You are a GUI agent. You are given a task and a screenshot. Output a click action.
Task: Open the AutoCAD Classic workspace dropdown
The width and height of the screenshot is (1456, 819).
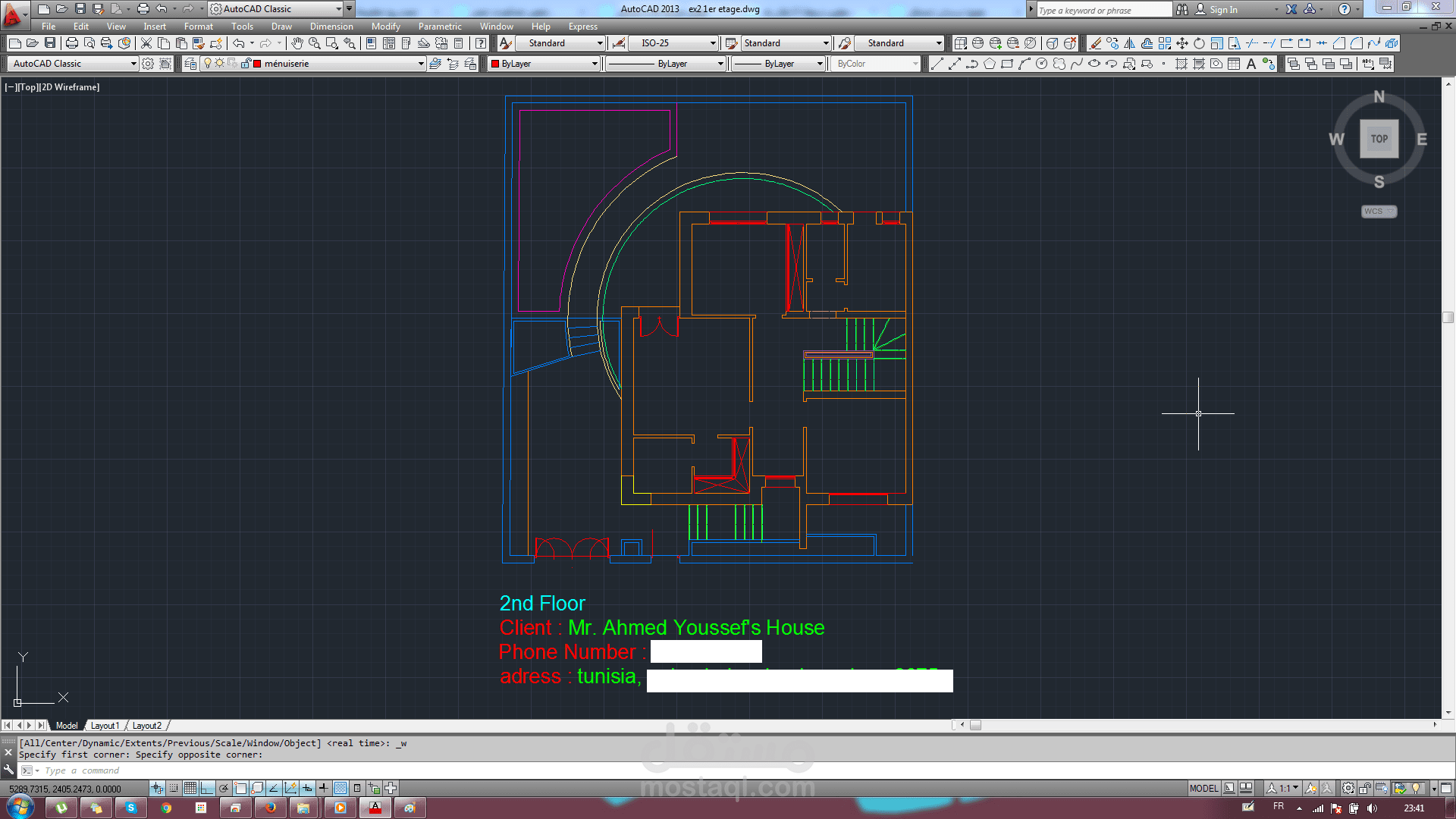(133, 64)
